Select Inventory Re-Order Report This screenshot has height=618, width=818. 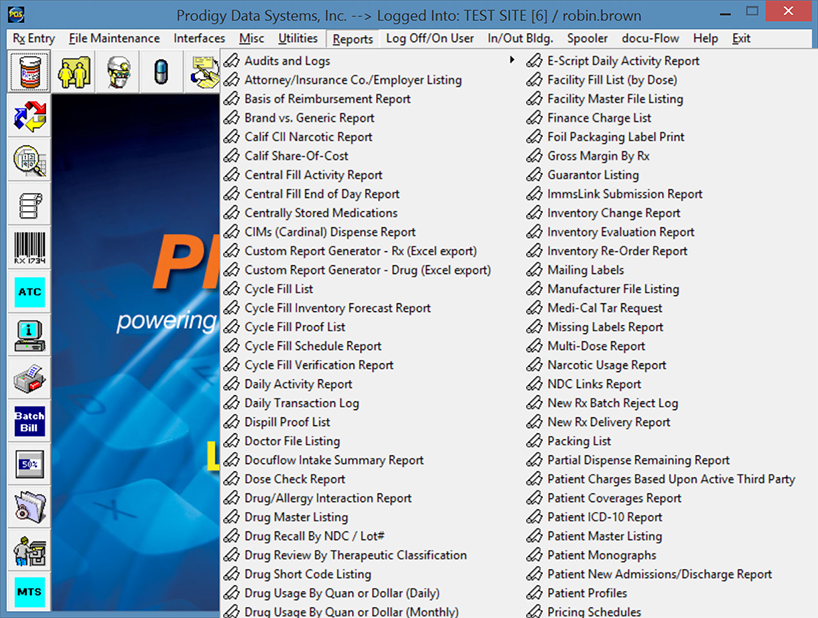pos(617,251)
